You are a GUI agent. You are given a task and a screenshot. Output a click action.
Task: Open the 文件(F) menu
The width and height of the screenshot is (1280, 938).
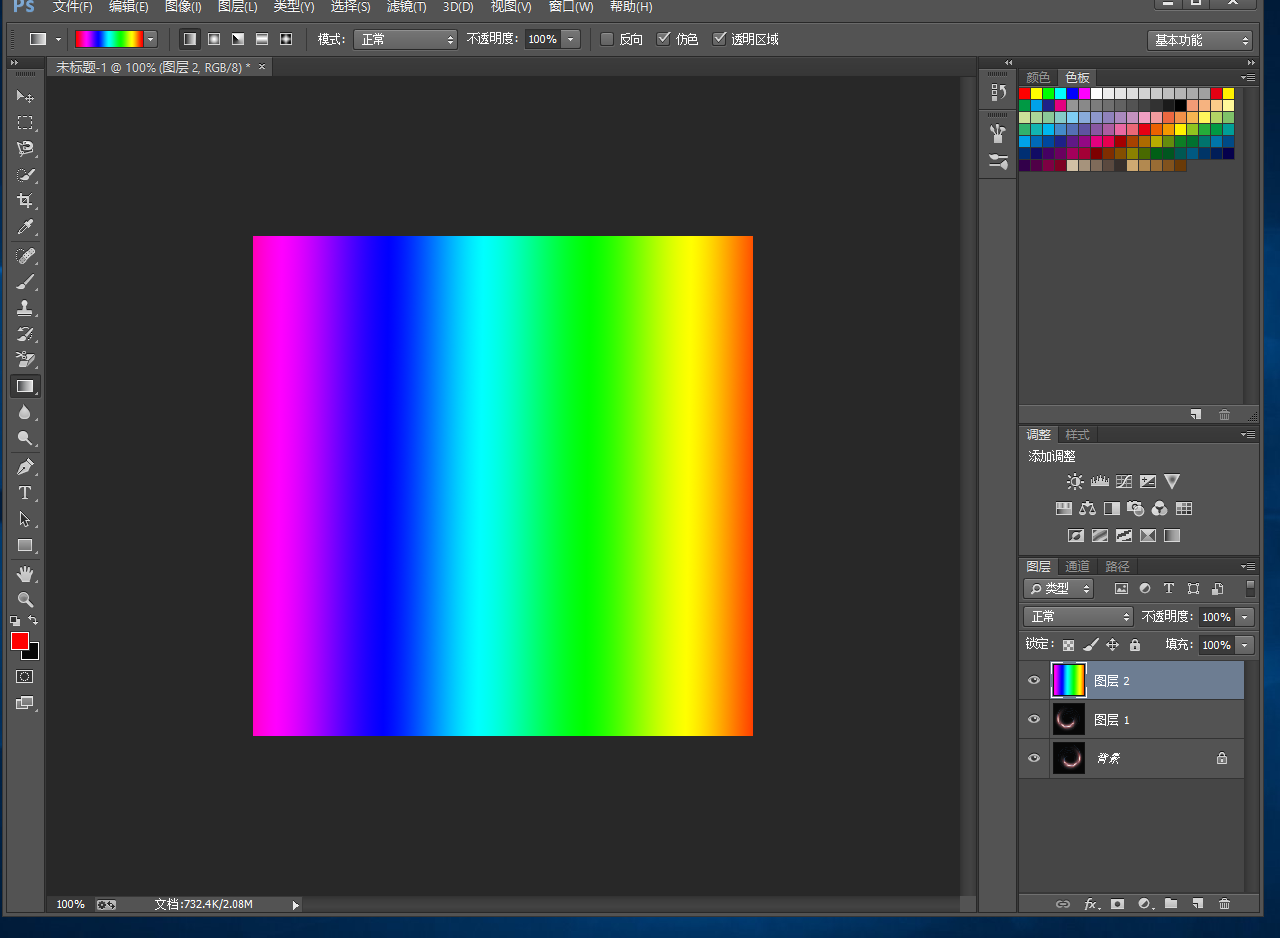73,7
